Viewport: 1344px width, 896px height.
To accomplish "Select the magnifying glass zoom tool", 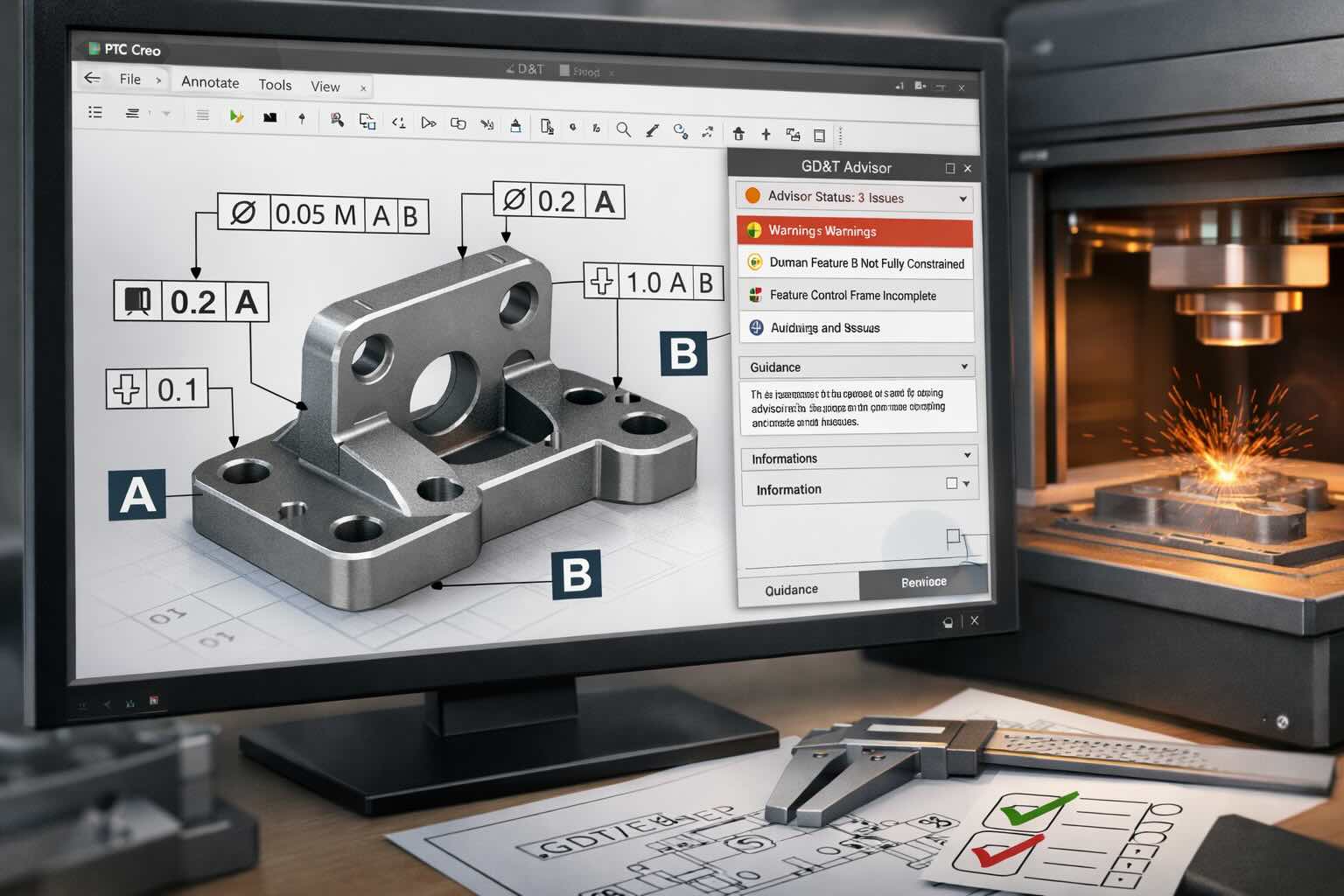I will point(623,129).
